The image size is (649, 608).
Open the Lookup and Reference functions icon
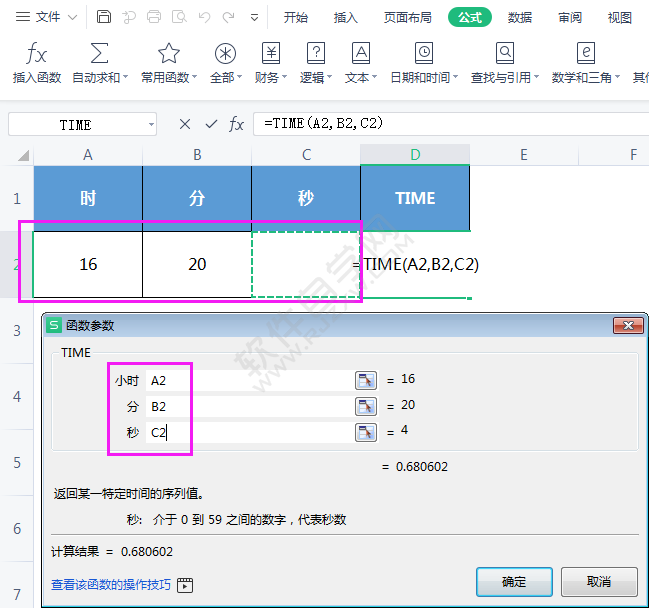(x=505, y=53)
